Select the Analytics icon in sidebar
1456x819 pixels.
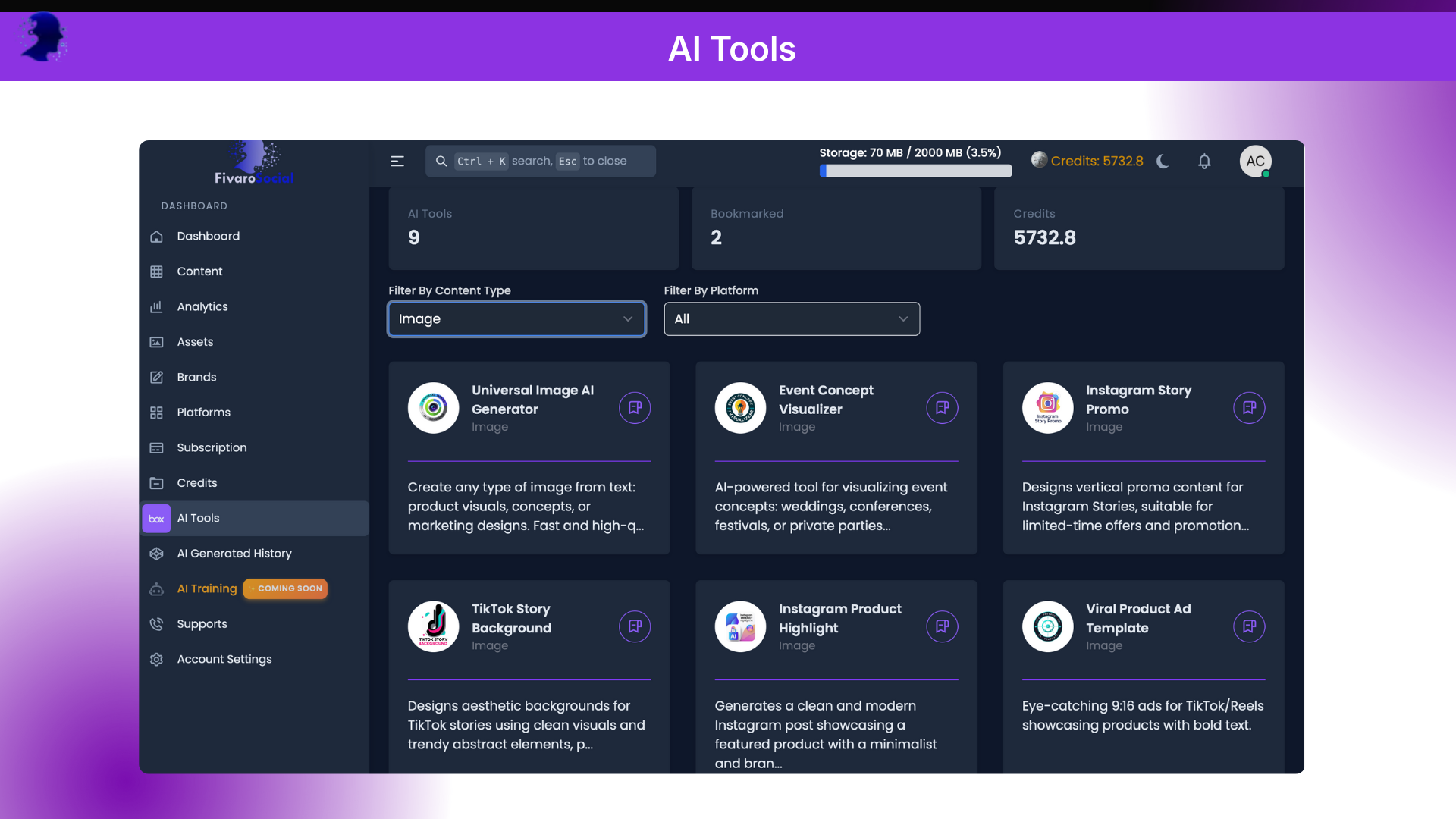156,306
